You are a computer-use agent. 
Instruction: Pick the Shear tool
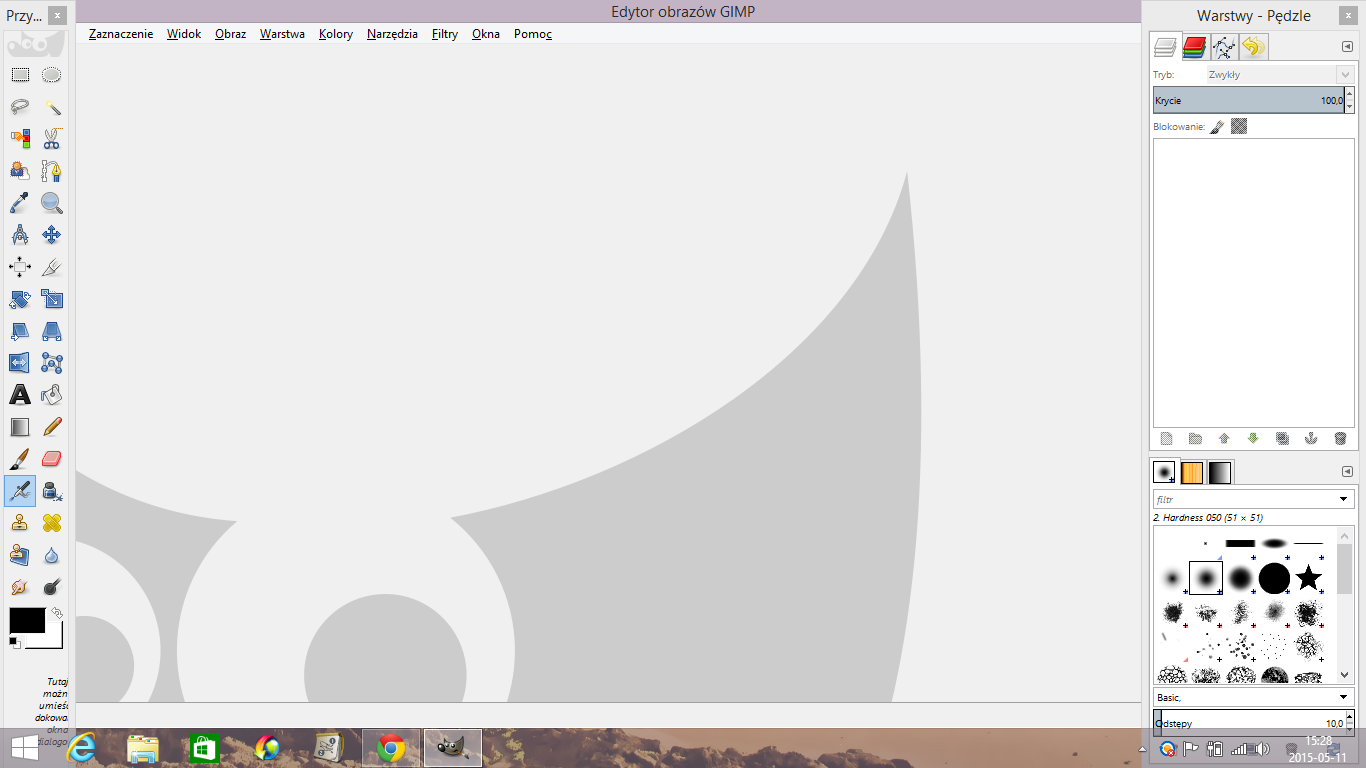pos(20,331)
